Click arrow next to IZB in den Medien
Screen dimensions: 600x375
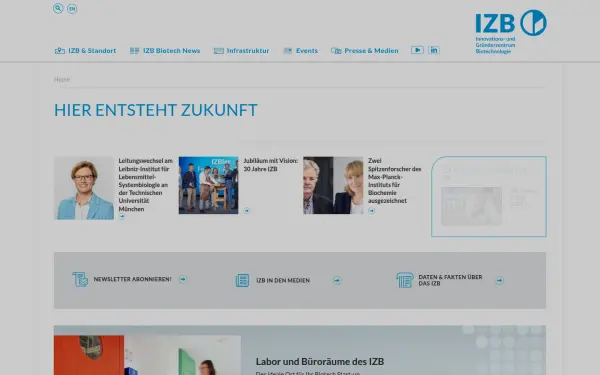tap(337, 280)
